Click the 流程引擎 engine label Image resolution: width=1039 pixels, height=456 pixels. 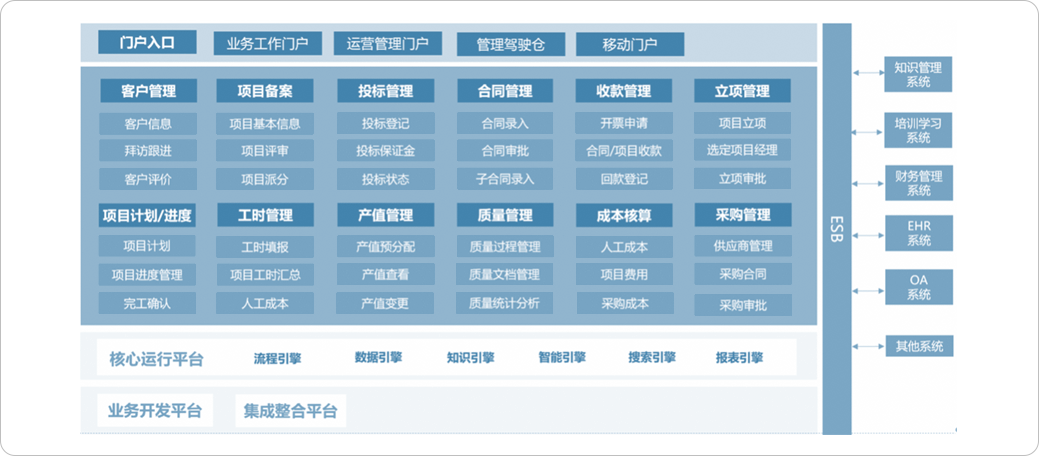pyautogui.click(x=278, y=357)
